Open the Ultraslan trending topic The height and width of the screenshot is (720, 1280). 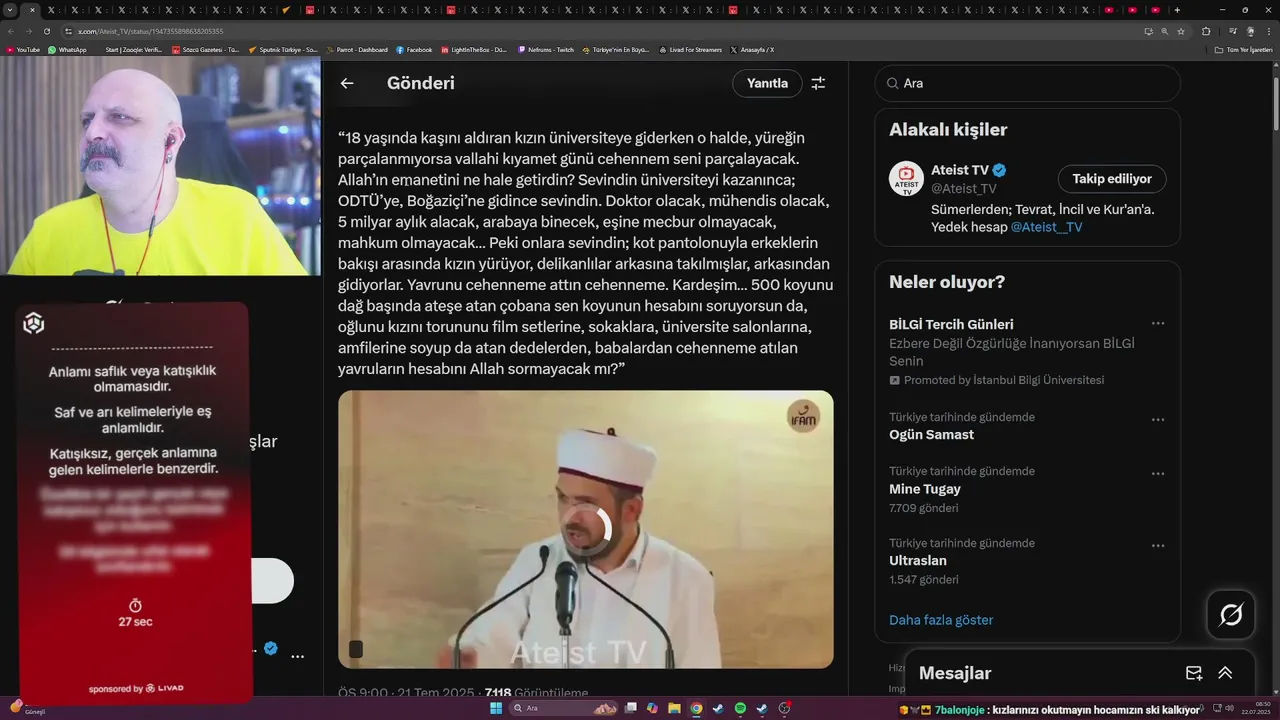coord(918,561)
